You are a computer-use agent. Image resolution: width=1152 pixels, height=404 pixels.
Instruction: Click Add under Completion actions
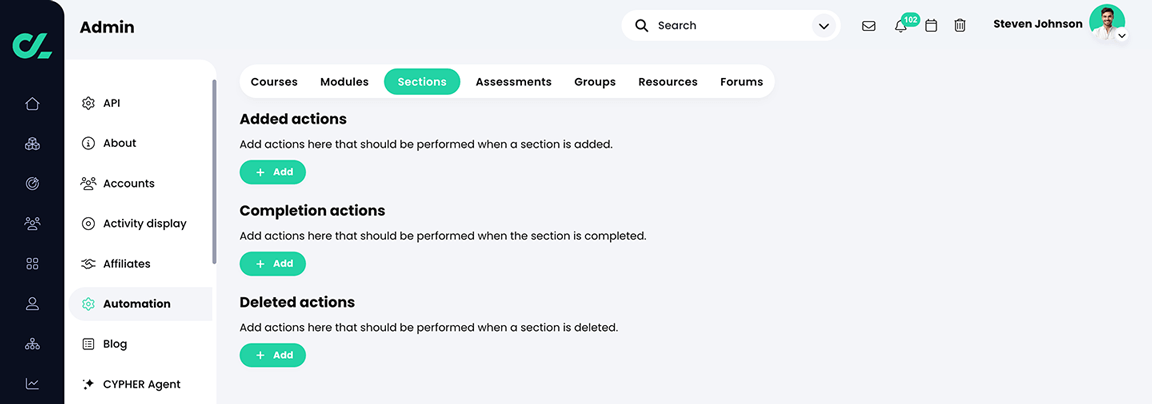coord(273,264)
